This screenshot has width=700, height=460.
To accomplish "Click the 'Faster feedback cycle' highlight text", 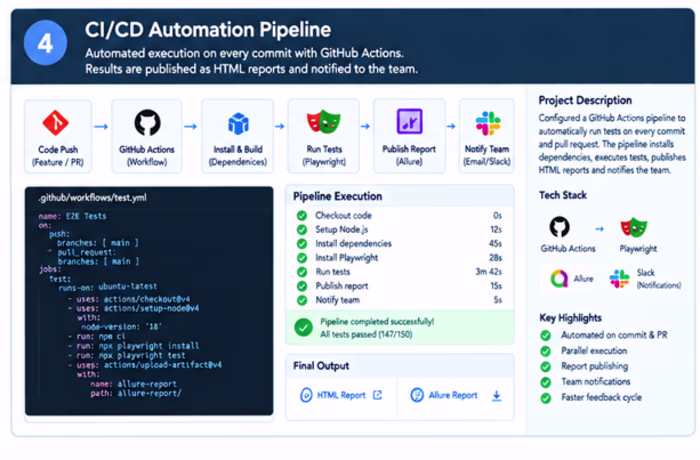I will [x=601, y=397].
